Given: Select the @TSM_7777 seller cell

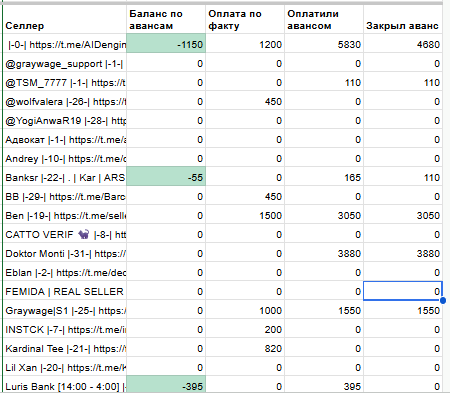Looking at the screenshot, I should [65, 81].
